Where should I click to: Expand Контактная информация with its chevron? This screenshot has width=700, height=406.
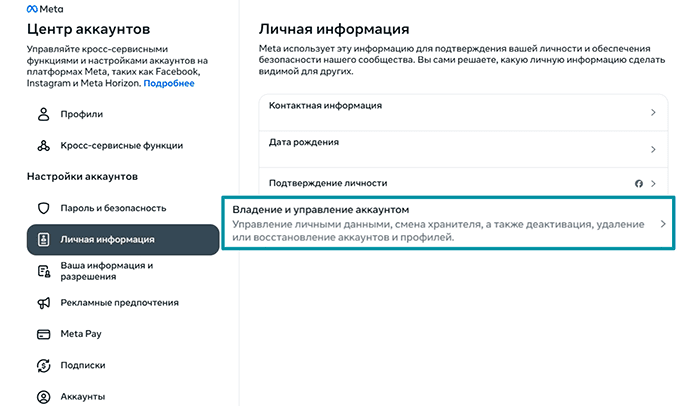pos(653,112)
